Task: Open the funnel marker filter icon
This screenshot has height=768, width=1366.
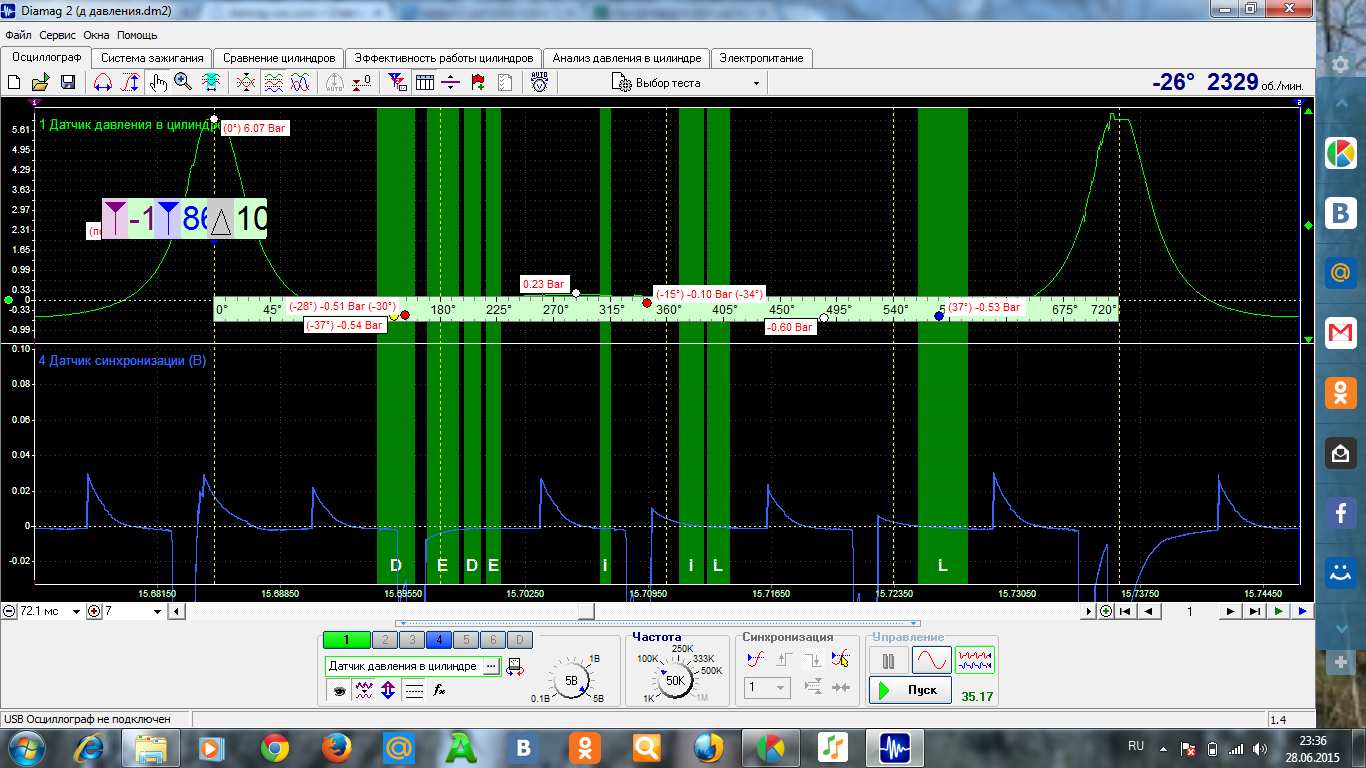Action: pos(398,83)
